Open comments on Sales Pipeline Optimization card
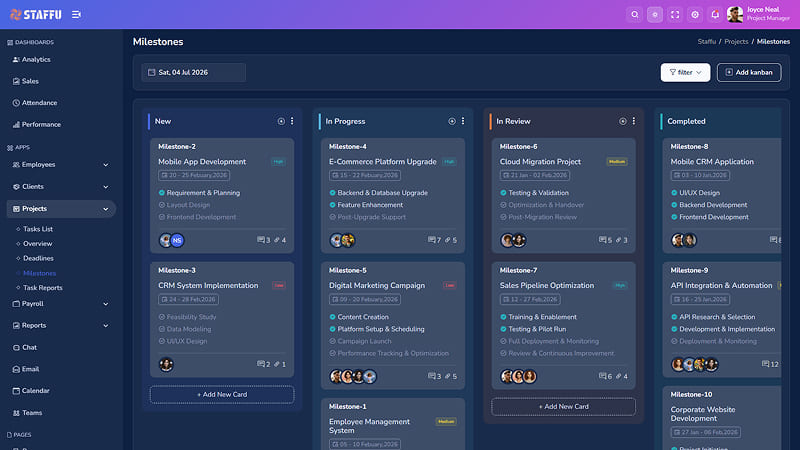 pyautogui.click(x=605, y=377)
